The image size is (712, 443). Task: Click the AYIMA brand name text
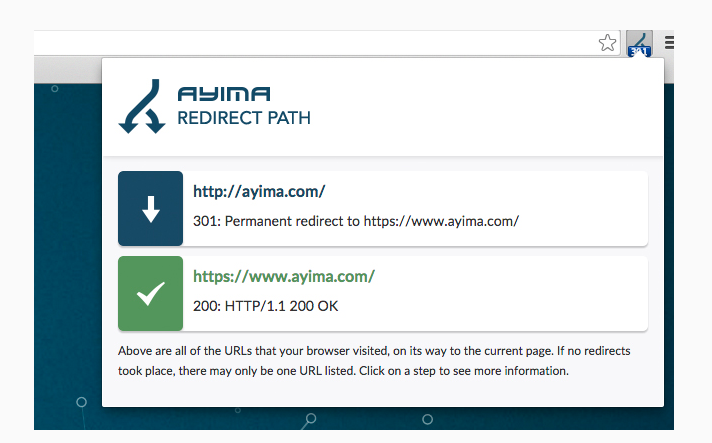(x=224, y=94)
